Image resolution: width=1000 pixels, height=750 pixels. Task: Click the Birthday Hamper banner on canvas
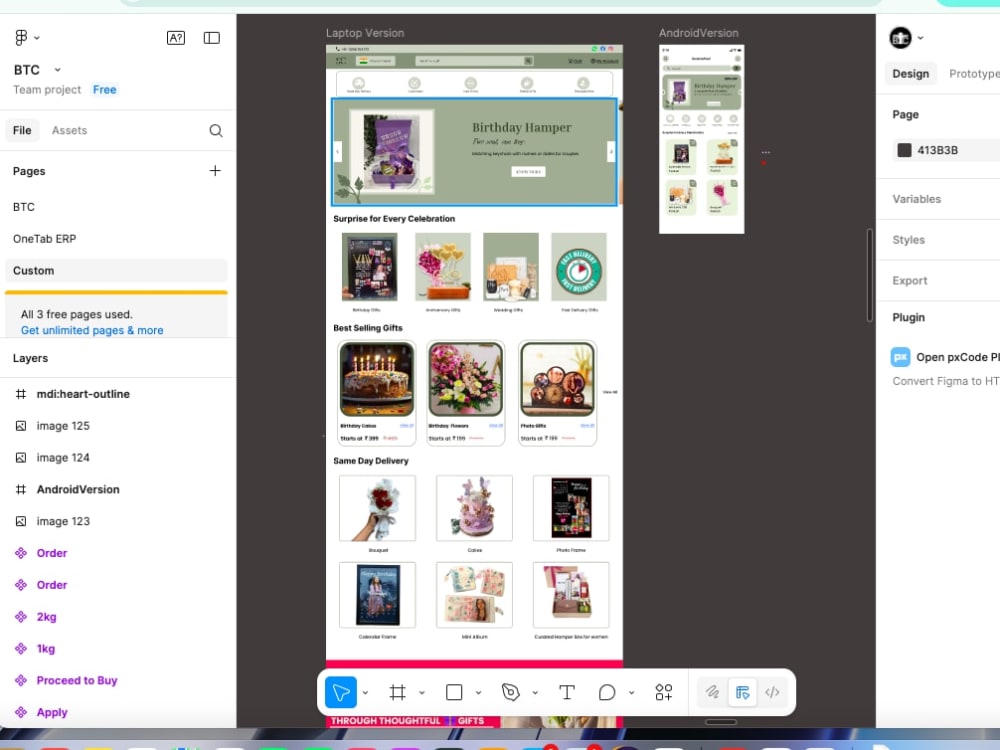[474, 152]
